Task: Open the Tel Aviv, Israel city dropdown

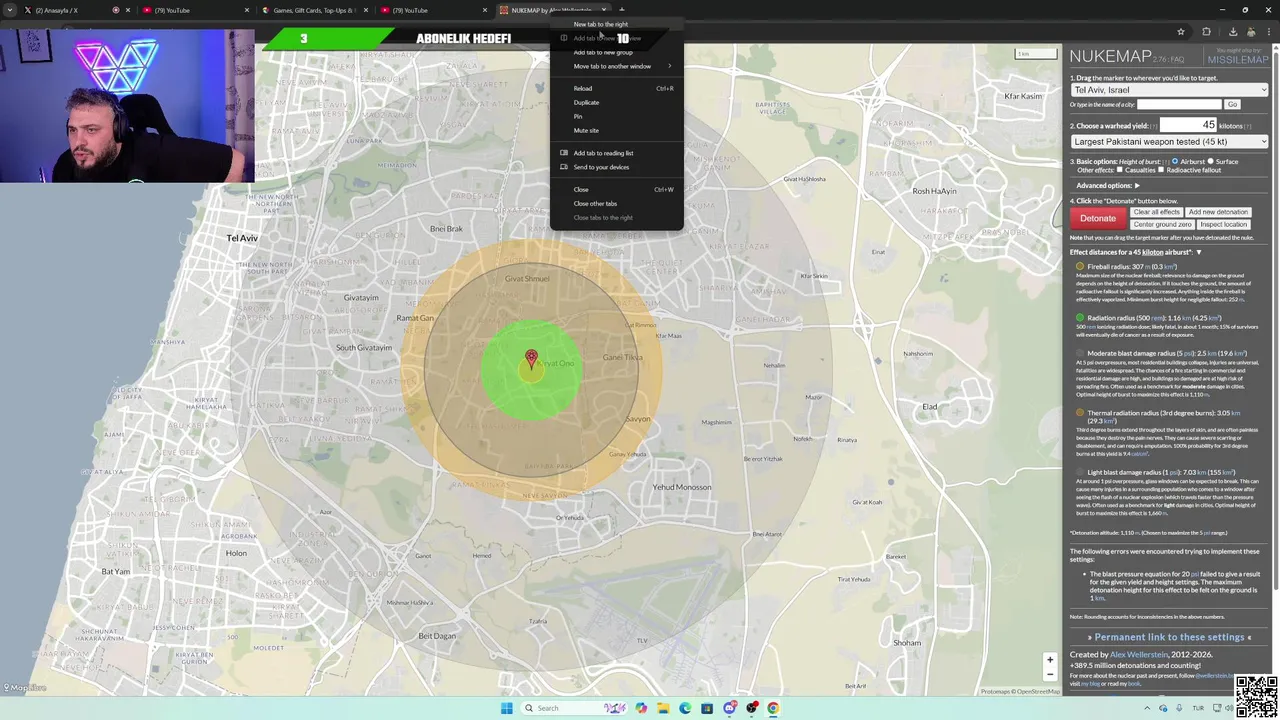Action: (1169, 90)
